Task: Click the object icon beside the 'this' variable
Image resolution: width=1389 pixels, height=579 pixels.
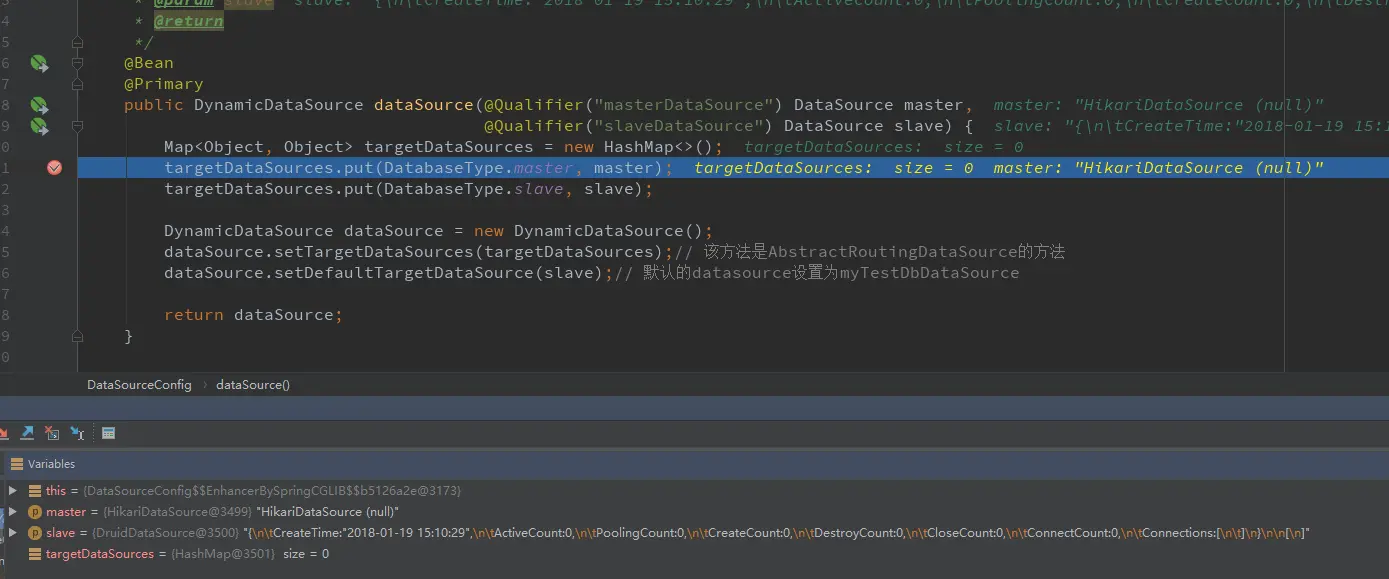Action: pyautogui.click(x=35, y=491)
